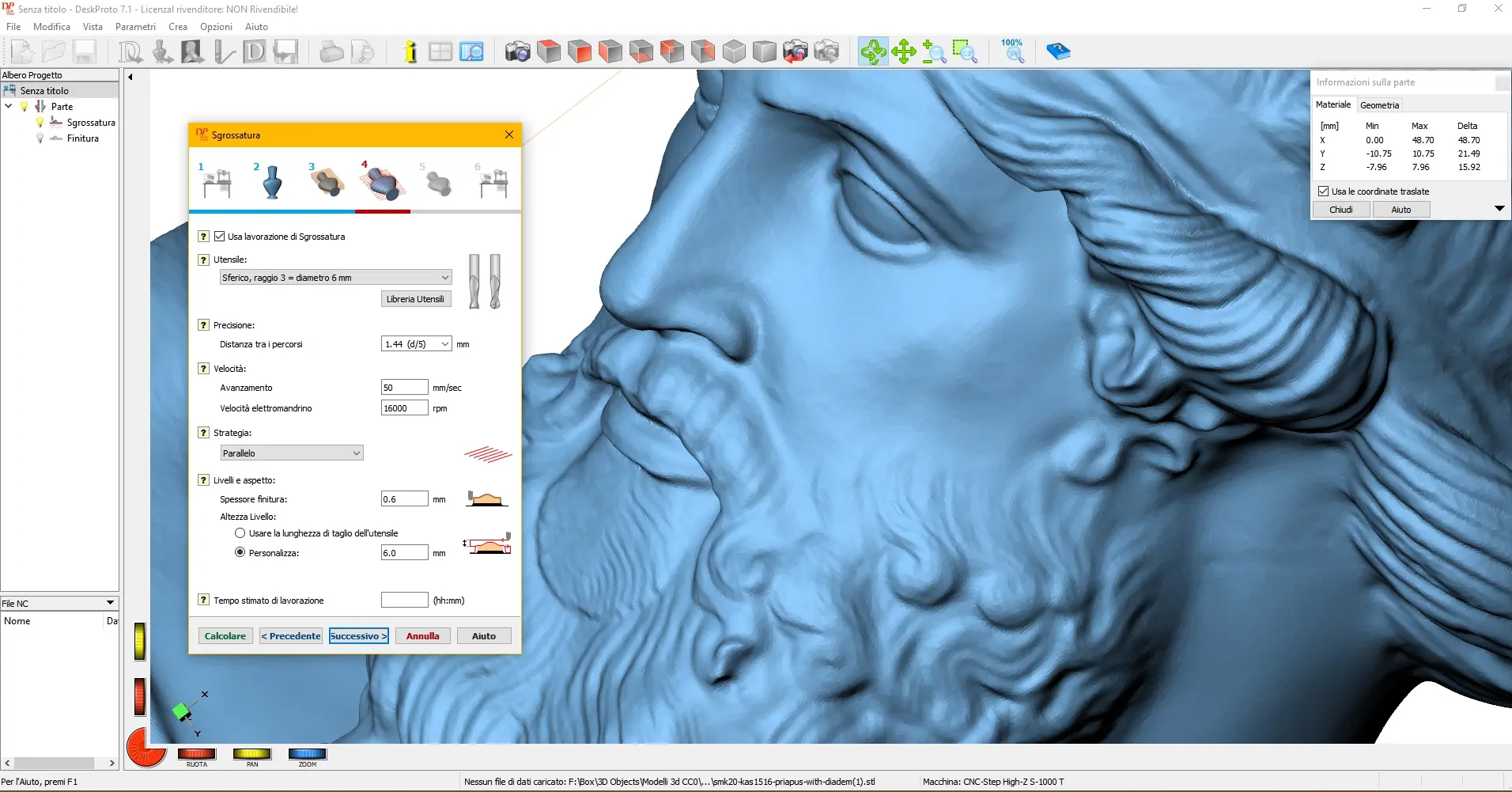This screenshot has width=1512, height=792.
Task: Toggle the Parte visibility light bulb
Action: (25, 107)
